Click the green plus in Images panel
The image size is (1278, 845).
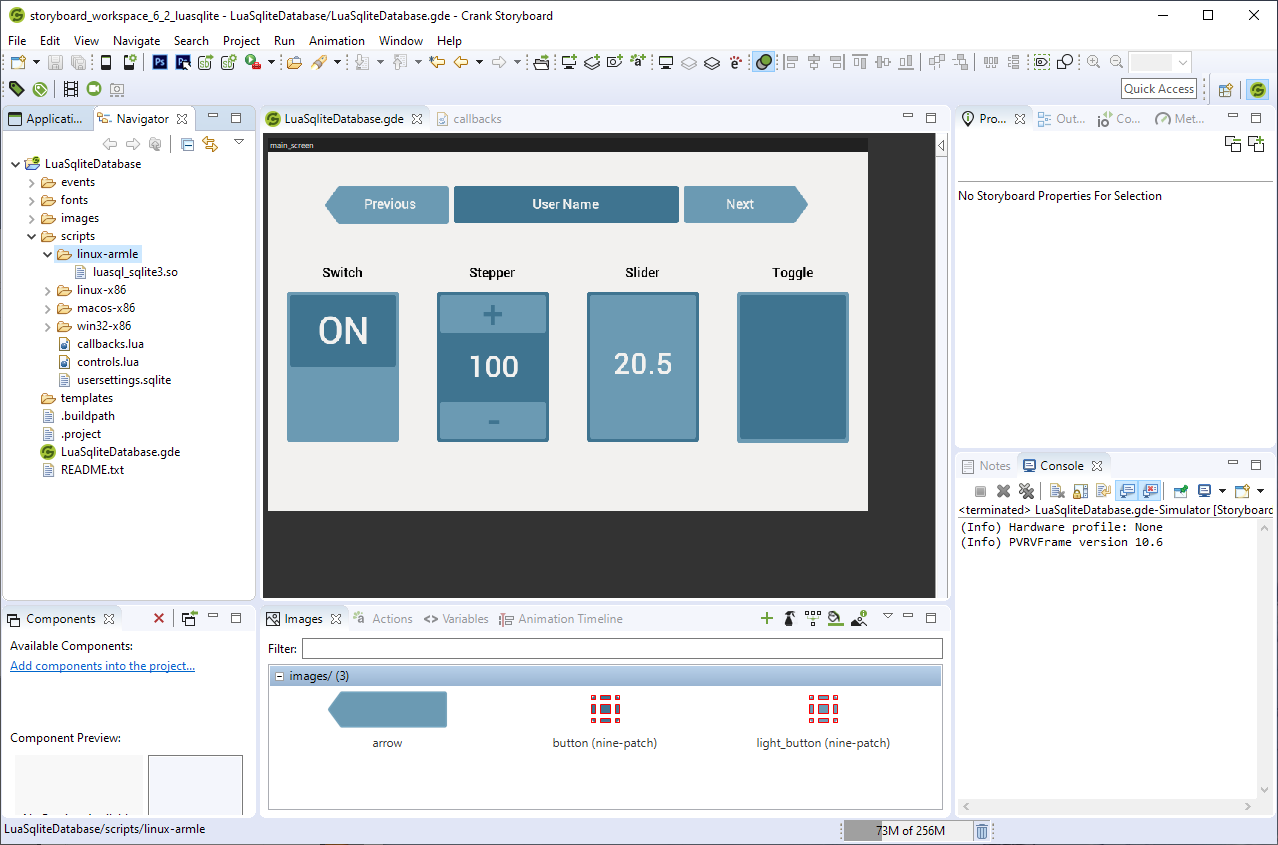pyautogui.click(x=767, y=619)
